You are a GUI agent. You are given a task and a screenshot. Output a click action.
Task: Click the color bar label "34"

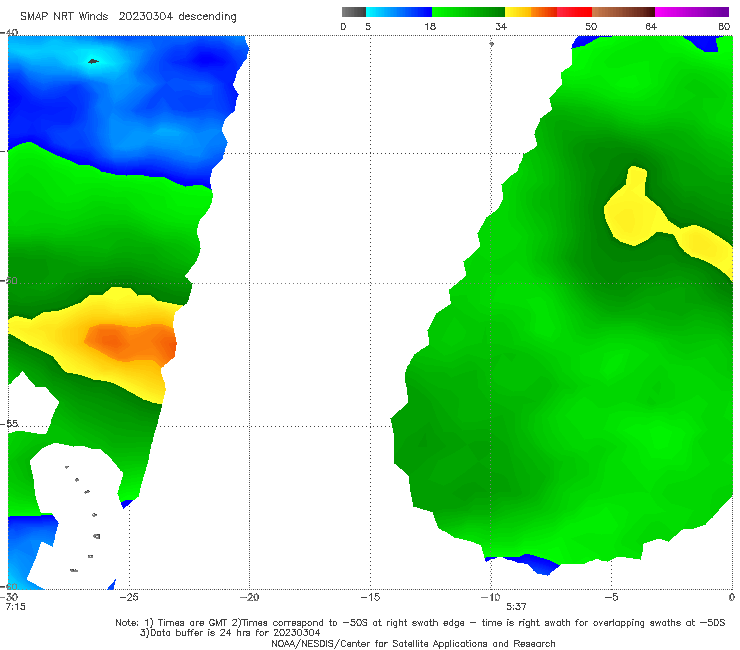(x=501, y=26)
